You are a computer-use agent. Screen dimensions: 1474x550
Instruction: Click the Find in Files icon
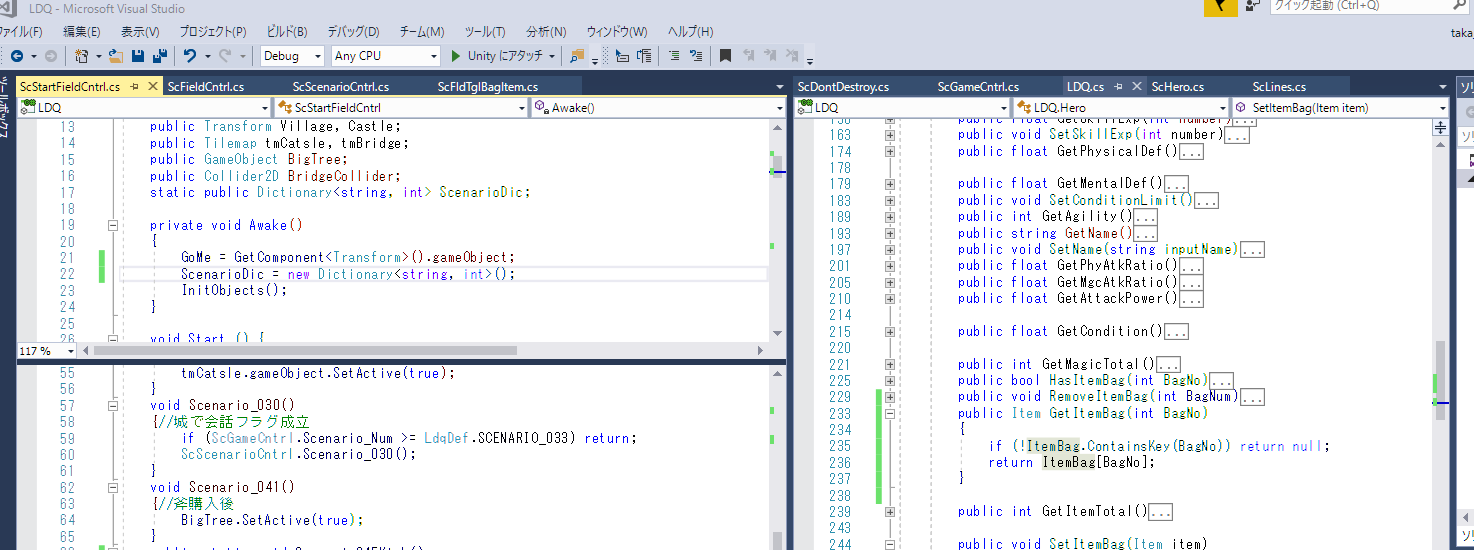tap(577, 56)
